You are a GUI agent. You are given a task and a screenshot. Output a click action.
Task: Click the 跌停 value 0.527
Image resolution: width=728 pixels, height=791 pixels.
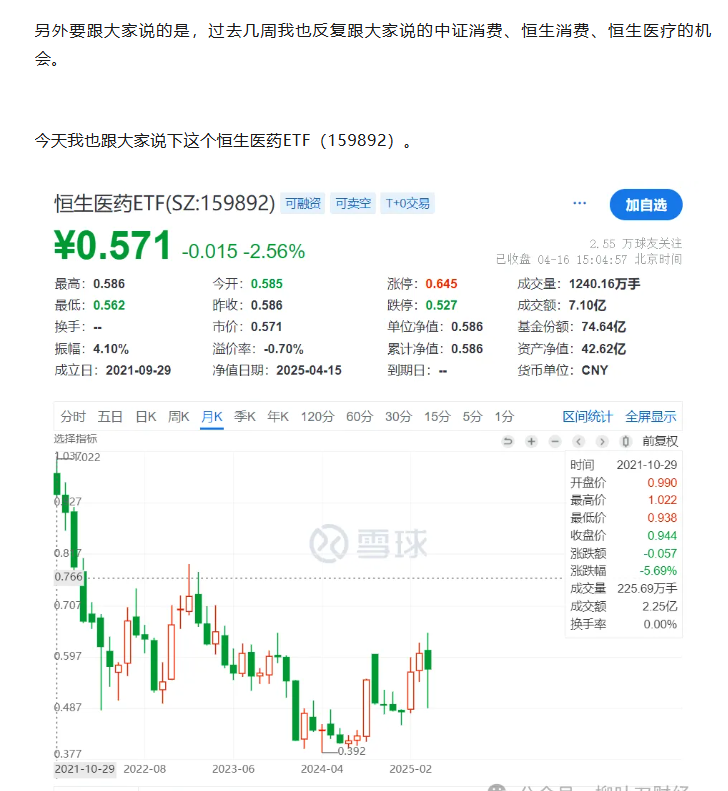tap(441, 306)
